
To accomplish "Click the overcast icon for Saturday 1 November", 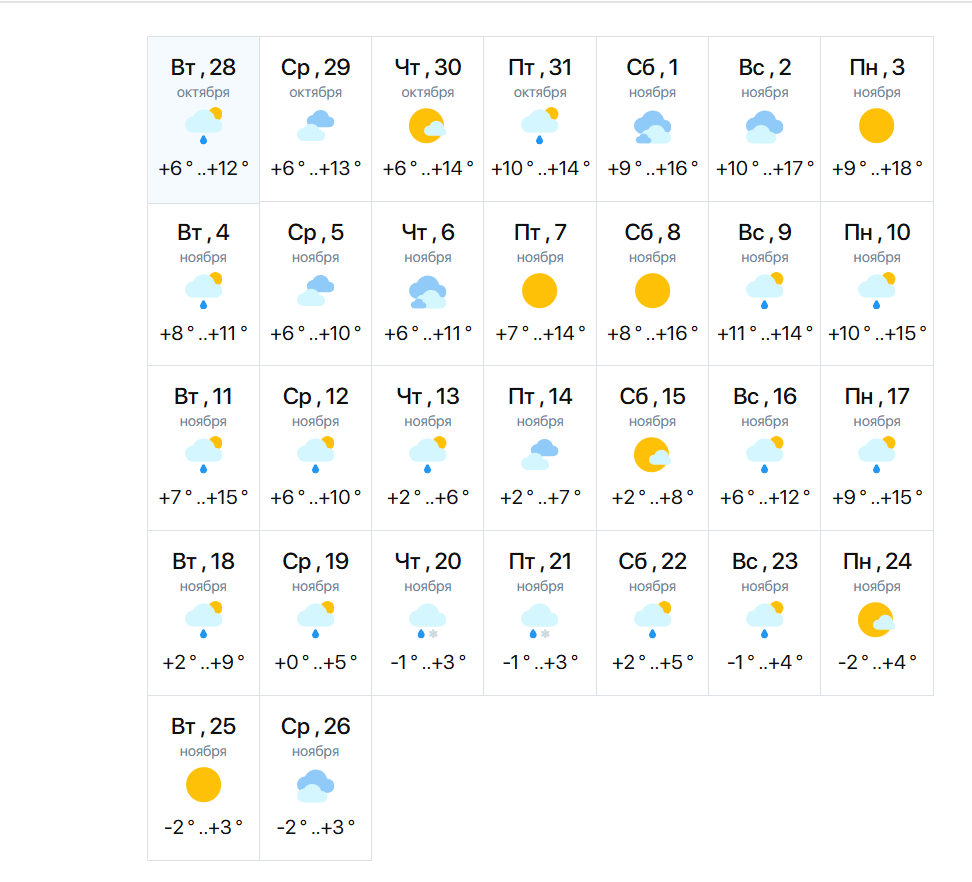I will [652, 127].
